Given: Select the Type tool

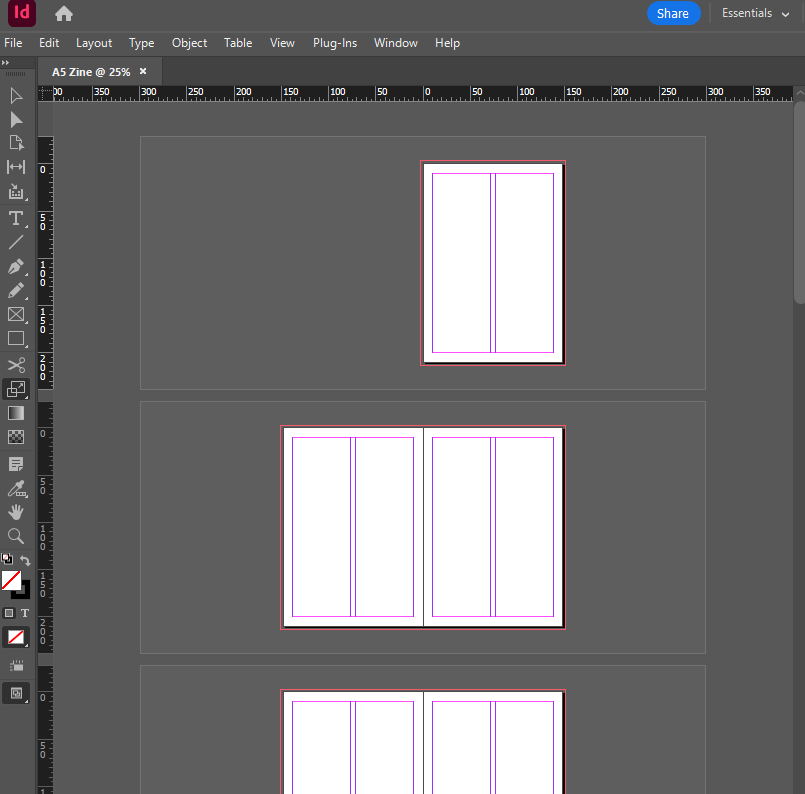Looking at the screenshot, I should (x=16, y=219).
